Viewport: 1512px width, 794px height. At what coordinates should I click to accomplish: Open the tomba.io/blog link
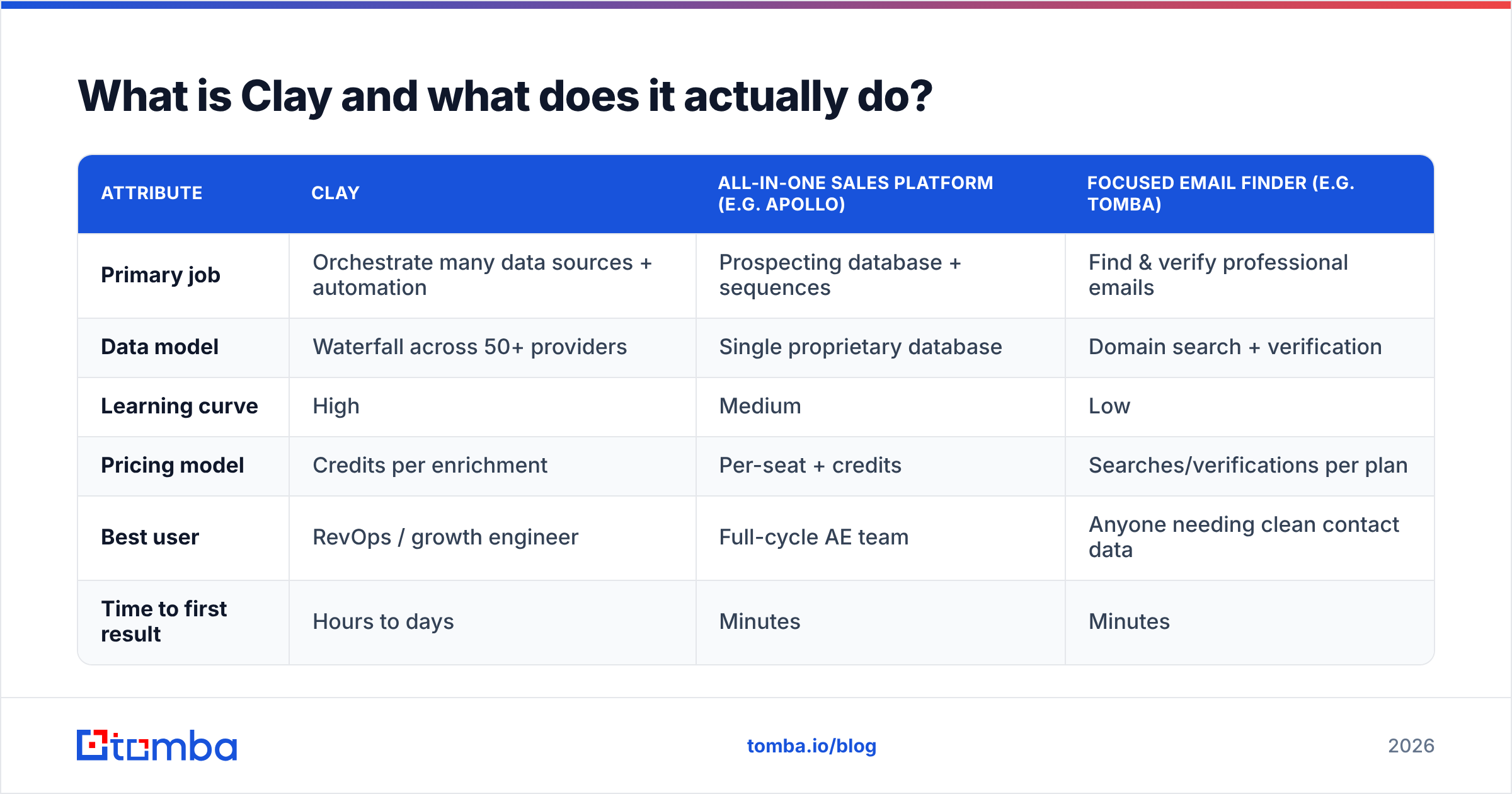[x=811, y=746]
